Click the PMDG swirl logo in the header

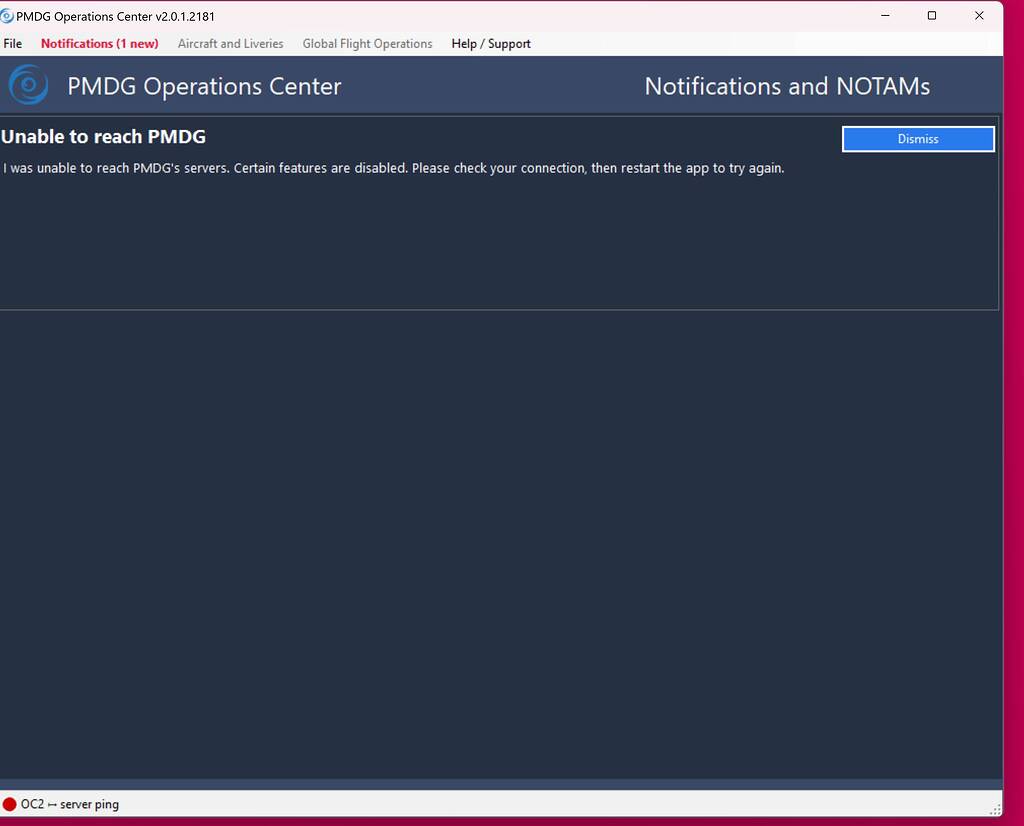click(x=27, y=85)
